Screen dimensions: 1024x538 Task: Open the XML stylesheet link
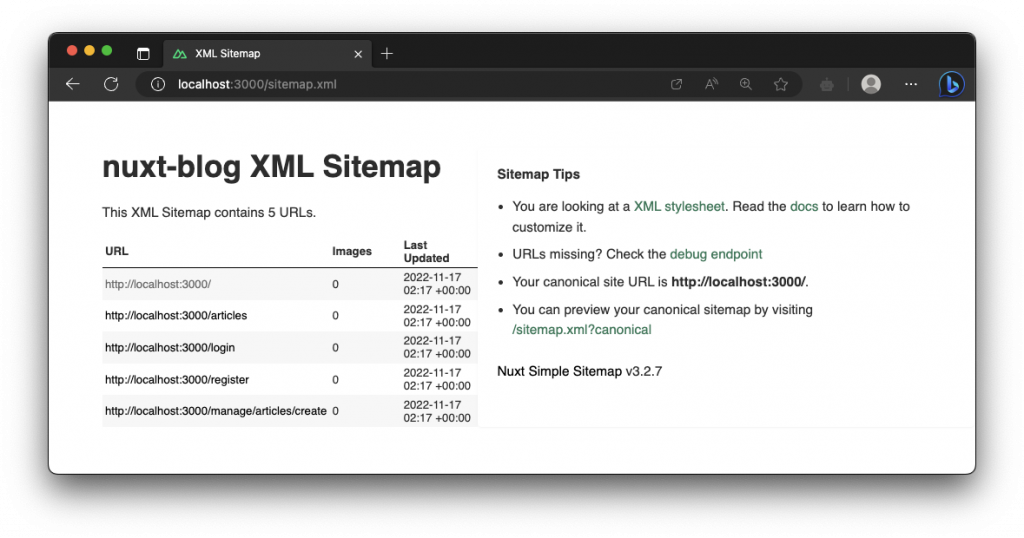click(x=679, y=206)
